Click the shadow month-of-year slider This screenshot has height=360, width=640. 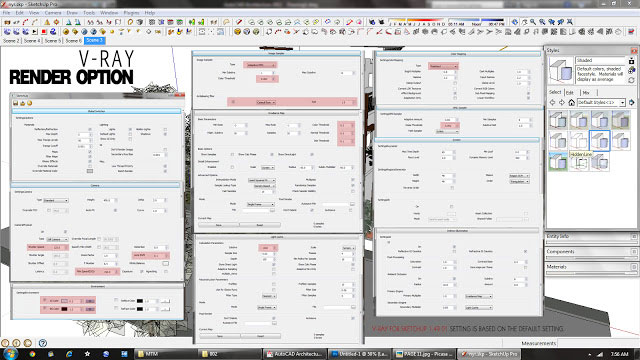coord(416,20)
